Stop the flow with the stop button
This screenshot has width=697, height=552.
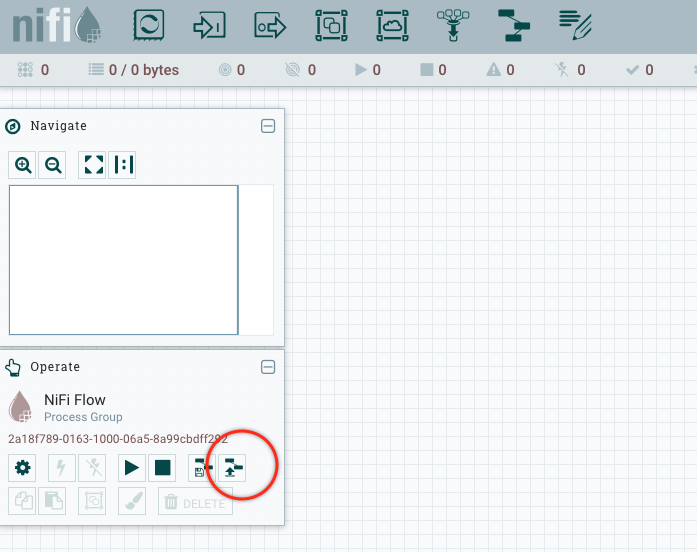click(162, 468)
